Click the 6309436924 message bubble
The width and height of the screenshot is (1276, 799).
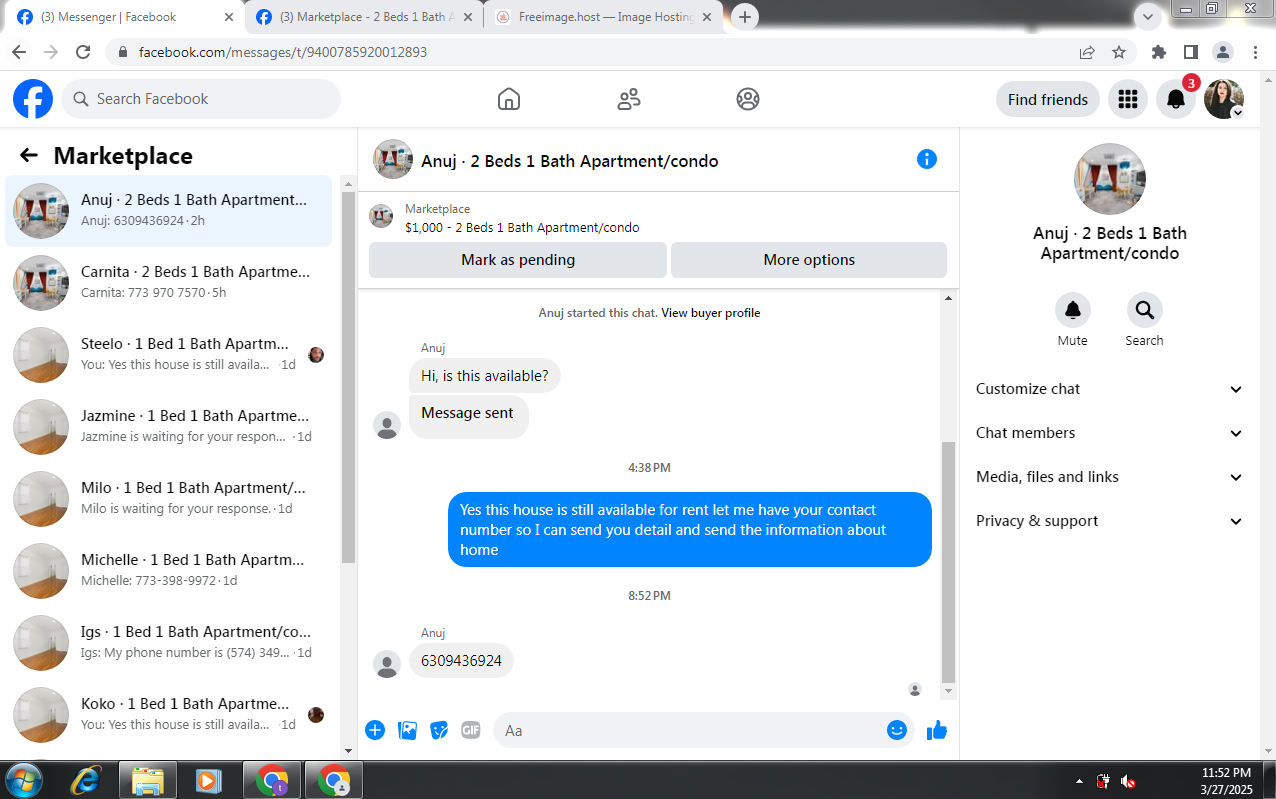click(x=461, y=661)
